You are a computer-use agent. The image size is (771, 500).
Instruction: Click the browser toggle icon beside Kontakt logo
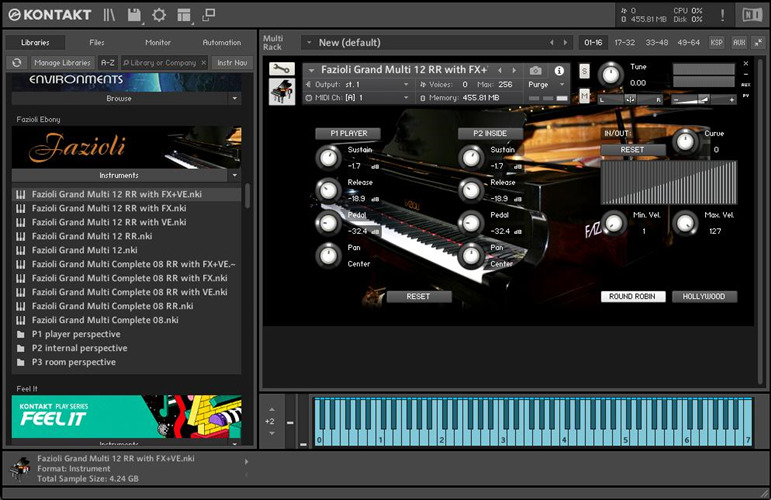pyautogui.click(x=108, y=15)
